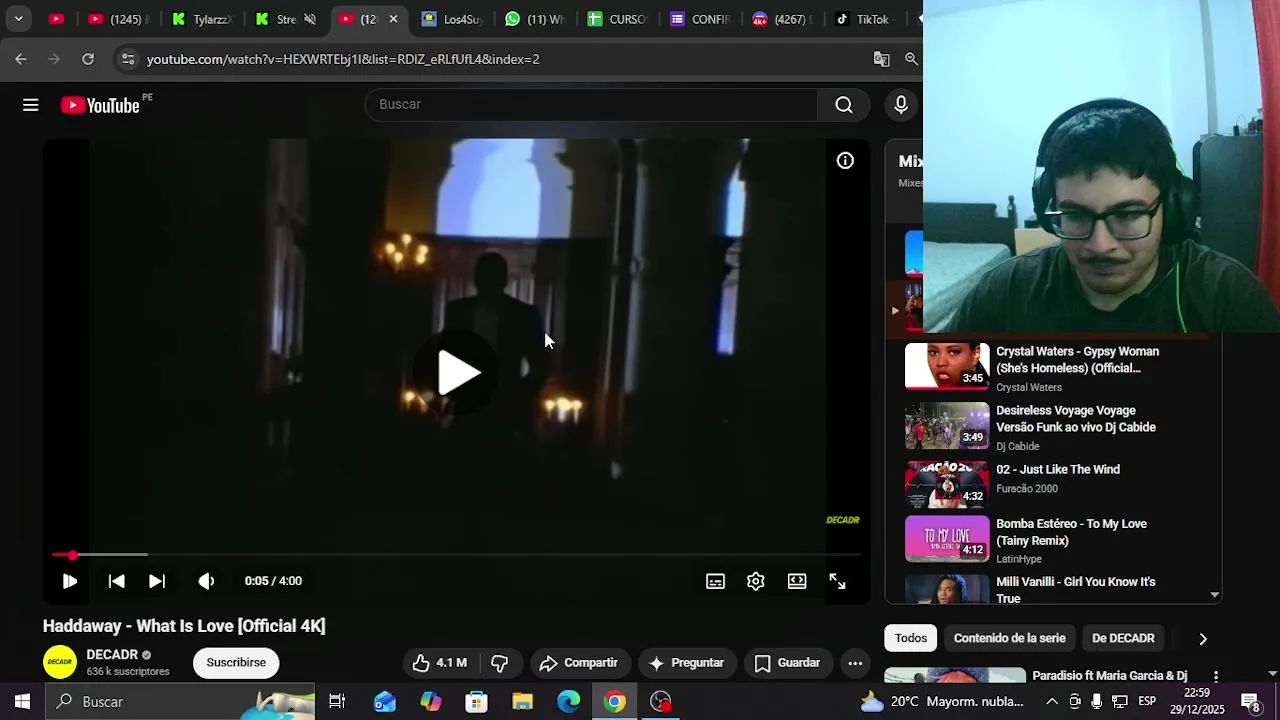Open Bomba Estéreo To My Love Tainy Remix

(x=1071, y=532)
